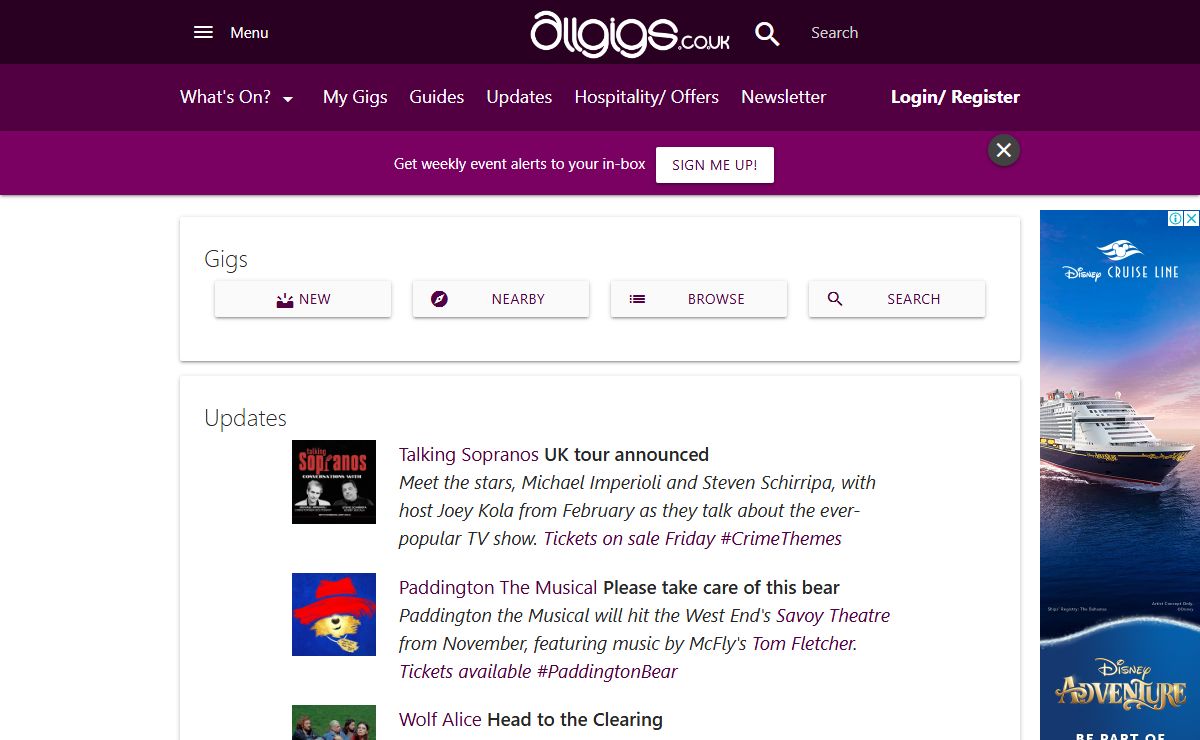Click Login/ Register
Viewport: 1200px width, 740px height.
(x=955, y=97)
